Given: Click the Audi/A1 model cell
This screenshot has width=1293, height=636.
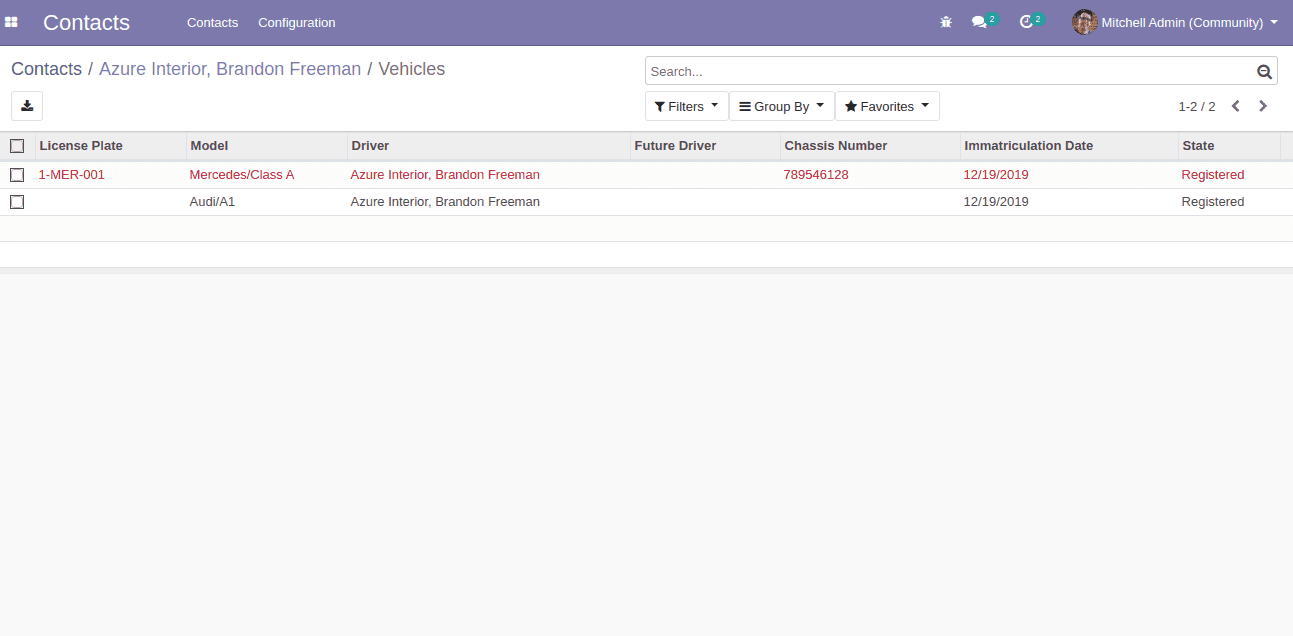Looking at the screenshot, I should pos(212,202).
